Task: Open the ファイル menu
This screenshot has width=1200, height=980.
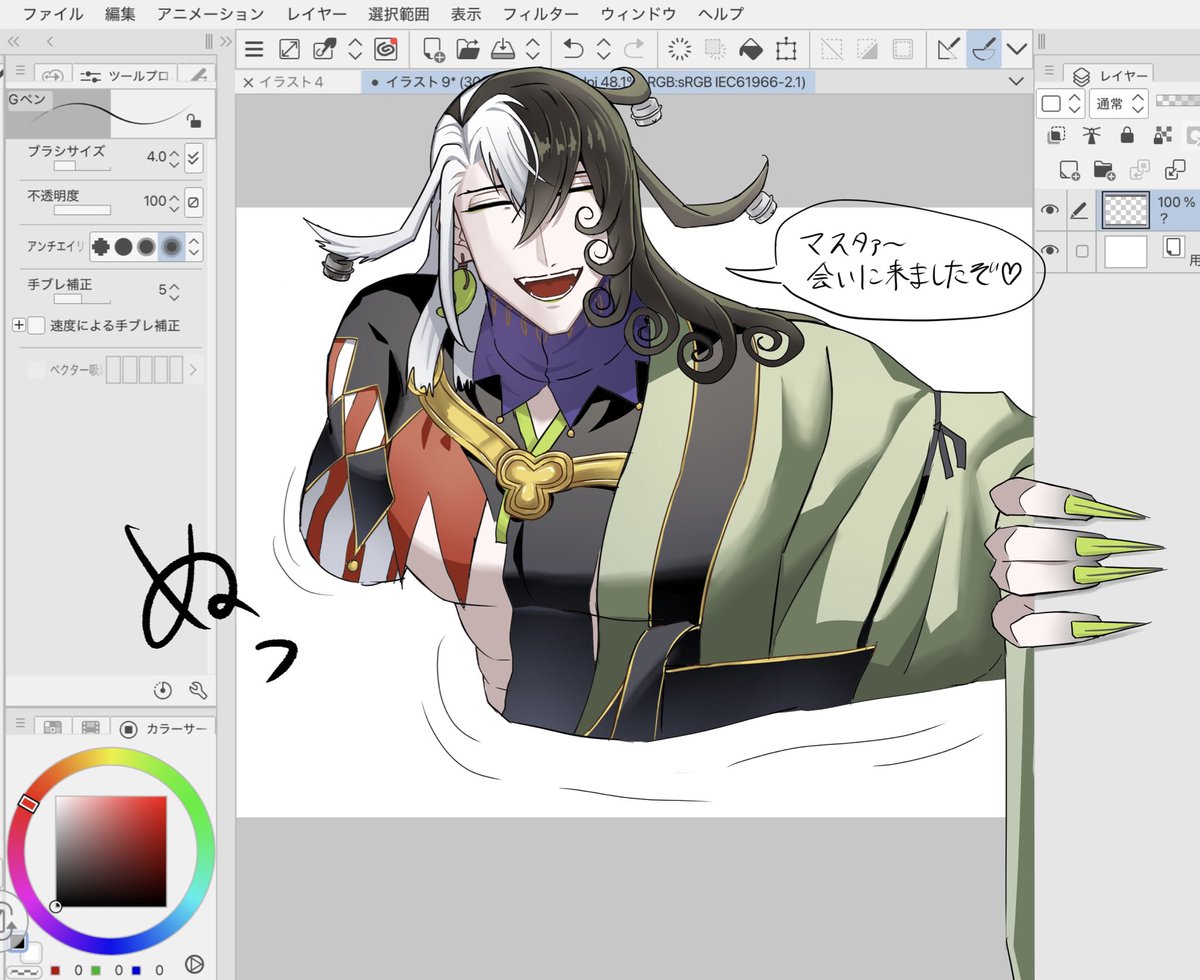Action: [54, 14]
